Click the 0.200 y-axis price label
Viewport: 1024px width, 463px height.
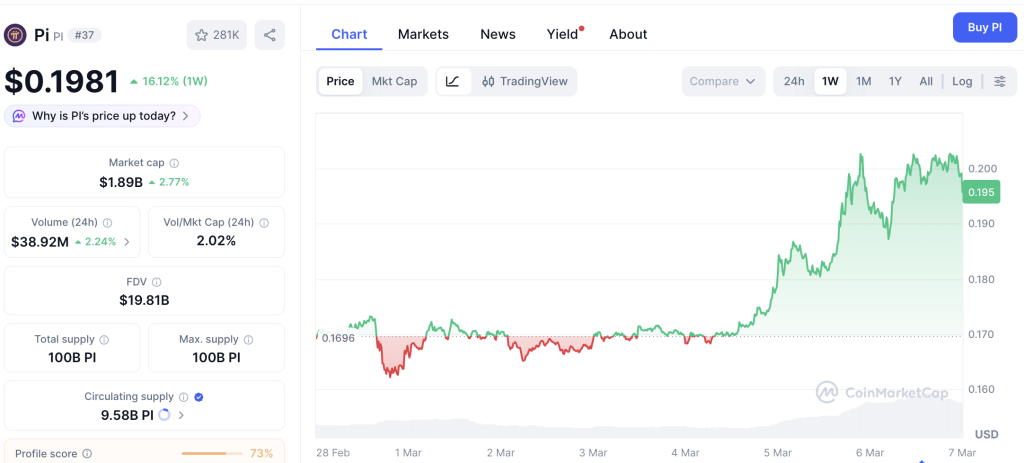982,168
